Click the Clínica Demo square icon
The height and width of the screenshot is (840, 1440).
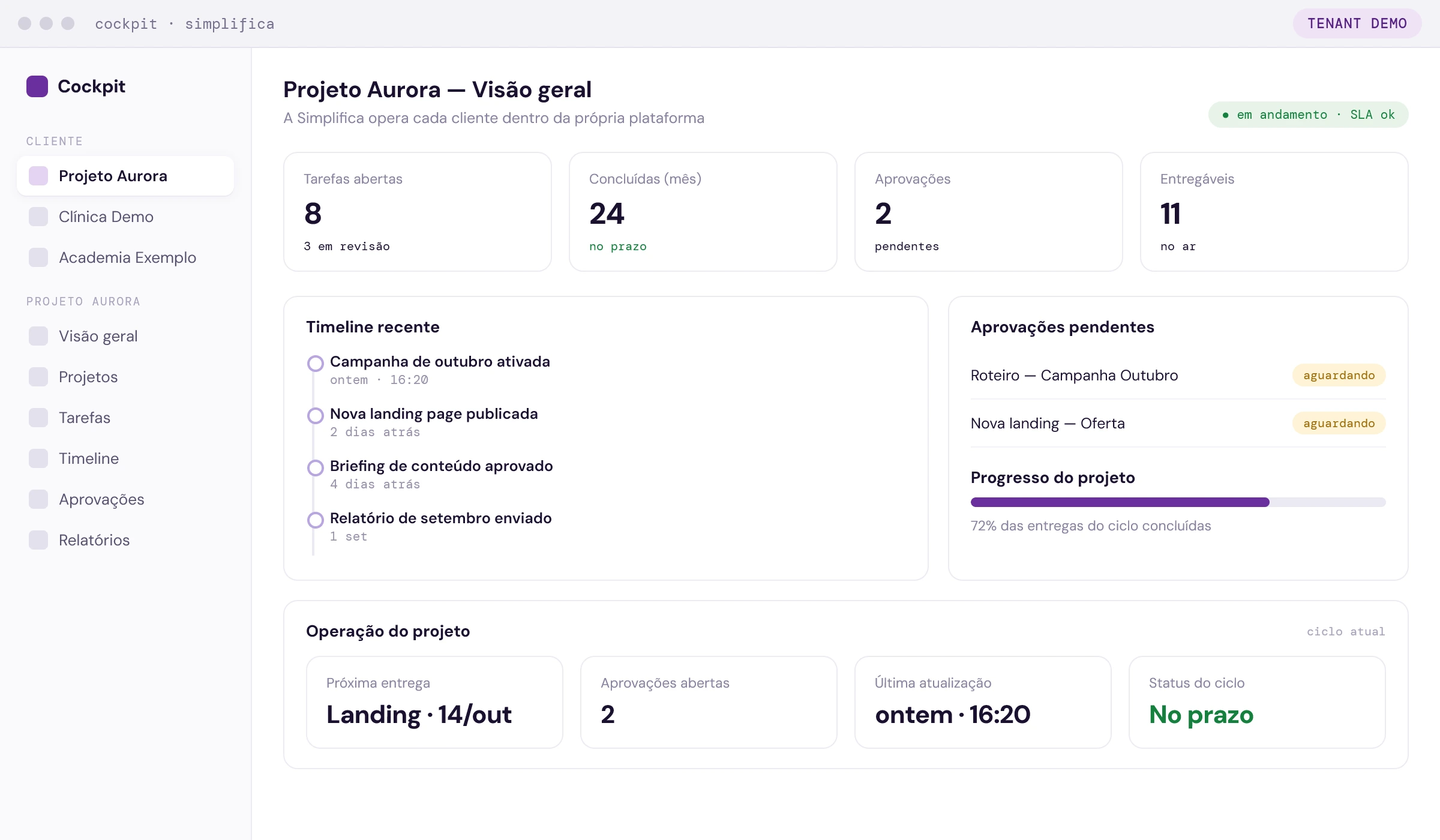38,217
